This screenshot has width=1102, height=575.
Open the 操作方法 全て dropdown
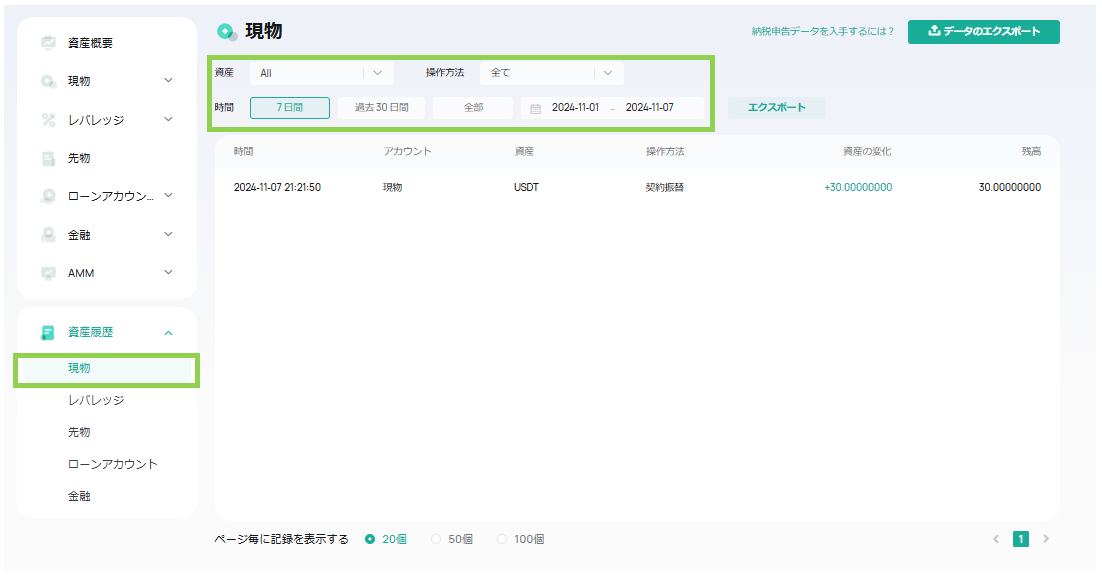(552, 73)
